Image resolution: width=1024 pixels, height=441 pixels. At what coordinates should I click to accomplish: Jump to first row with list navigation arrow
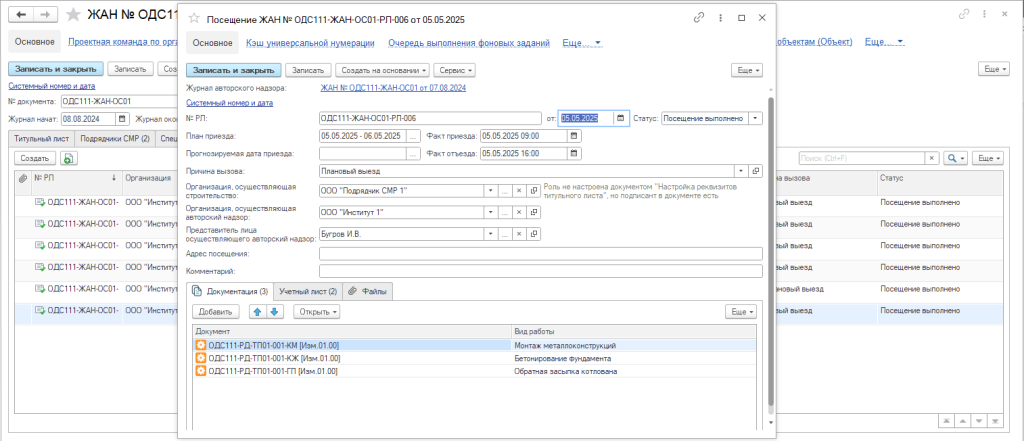pyautogui.click(x=946, y=421)
